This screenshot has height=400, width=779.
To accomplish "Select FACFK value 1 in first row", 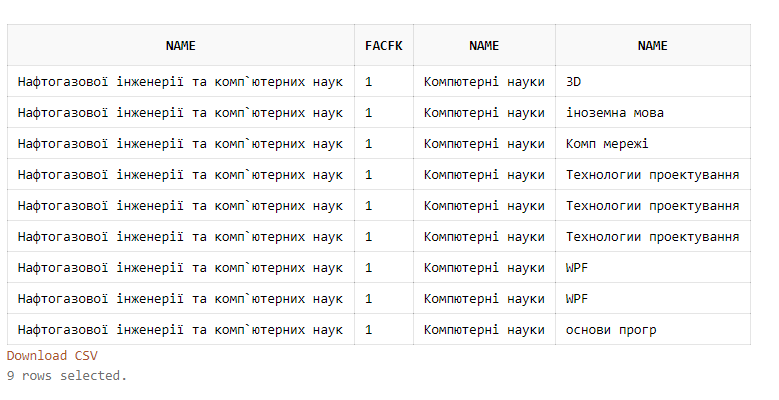I will pos(384,81).
